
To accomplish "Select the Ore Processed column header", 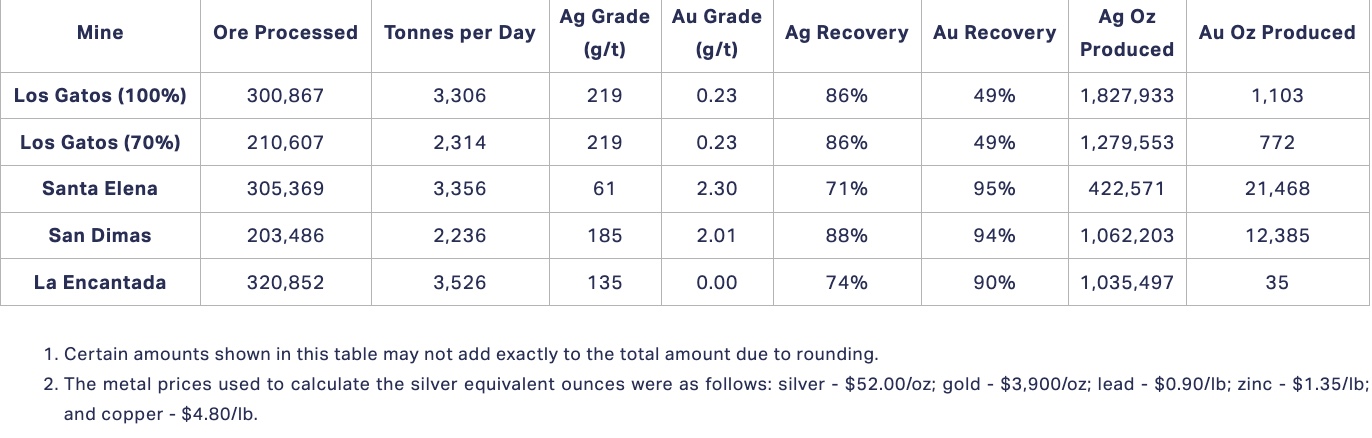I will (x=285, y=33).
